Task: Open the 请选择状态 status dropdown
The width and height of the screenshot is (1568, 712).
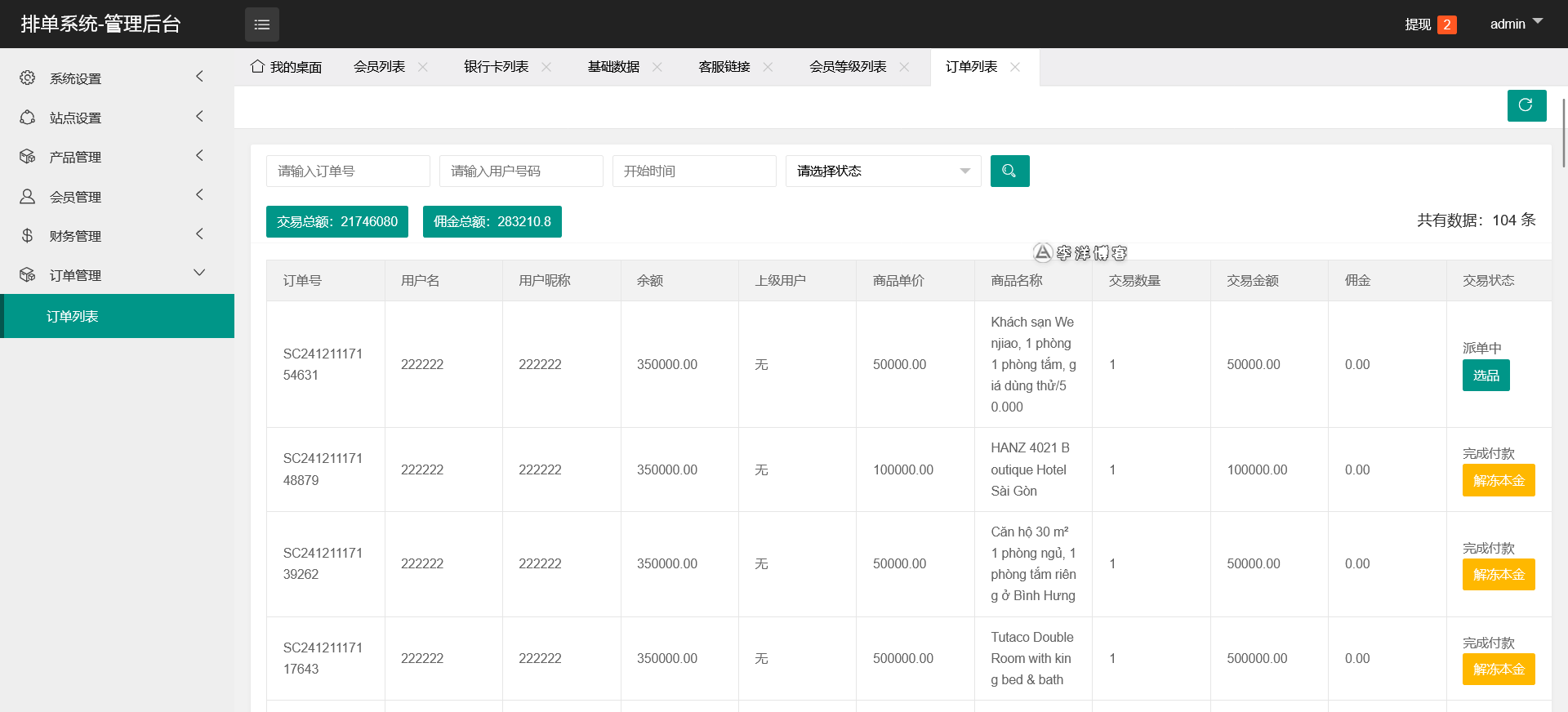Action: (883, 171)
